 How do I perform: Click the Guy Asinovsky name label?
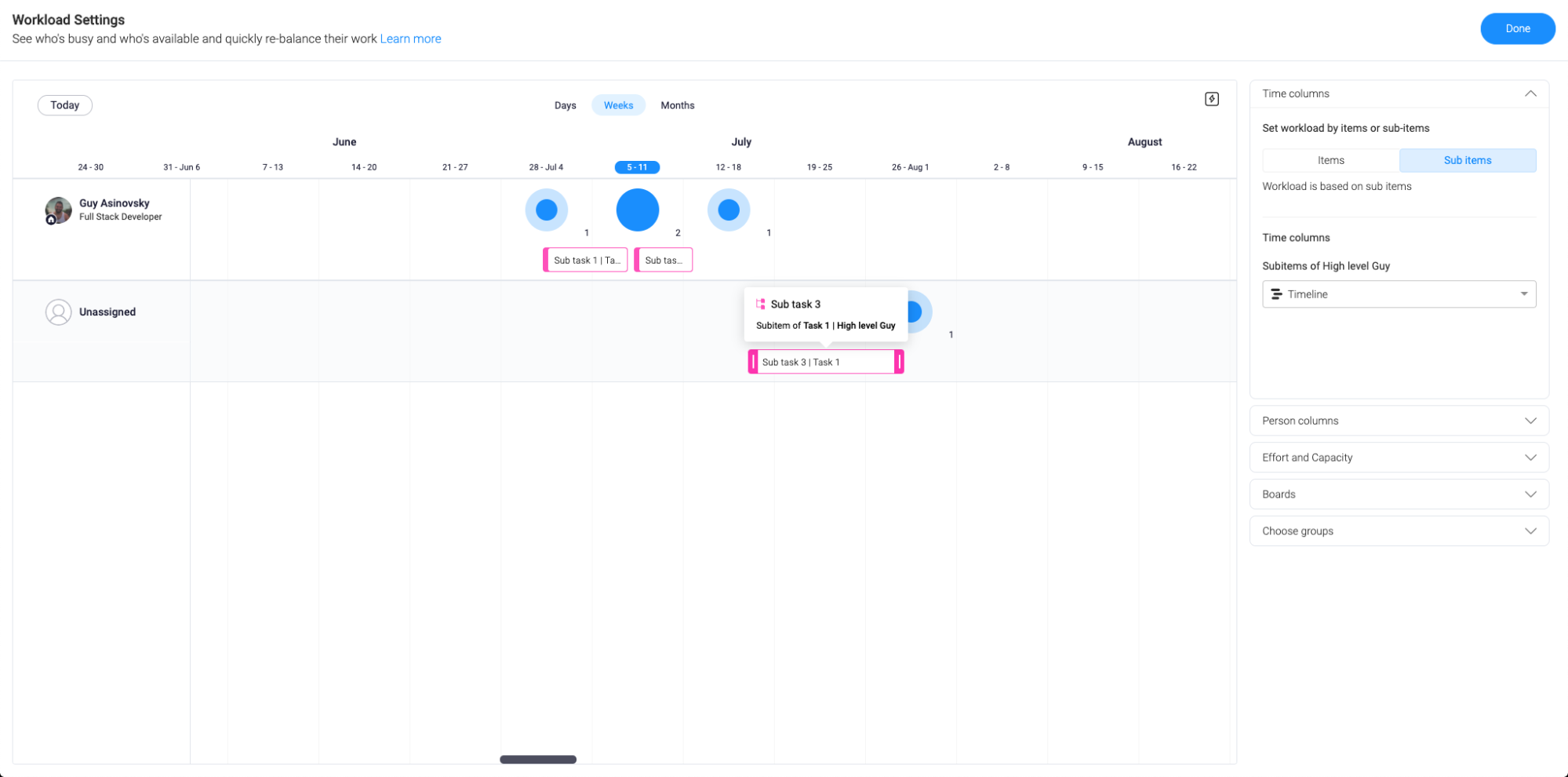pyautogui.click(x=115, y=203)
